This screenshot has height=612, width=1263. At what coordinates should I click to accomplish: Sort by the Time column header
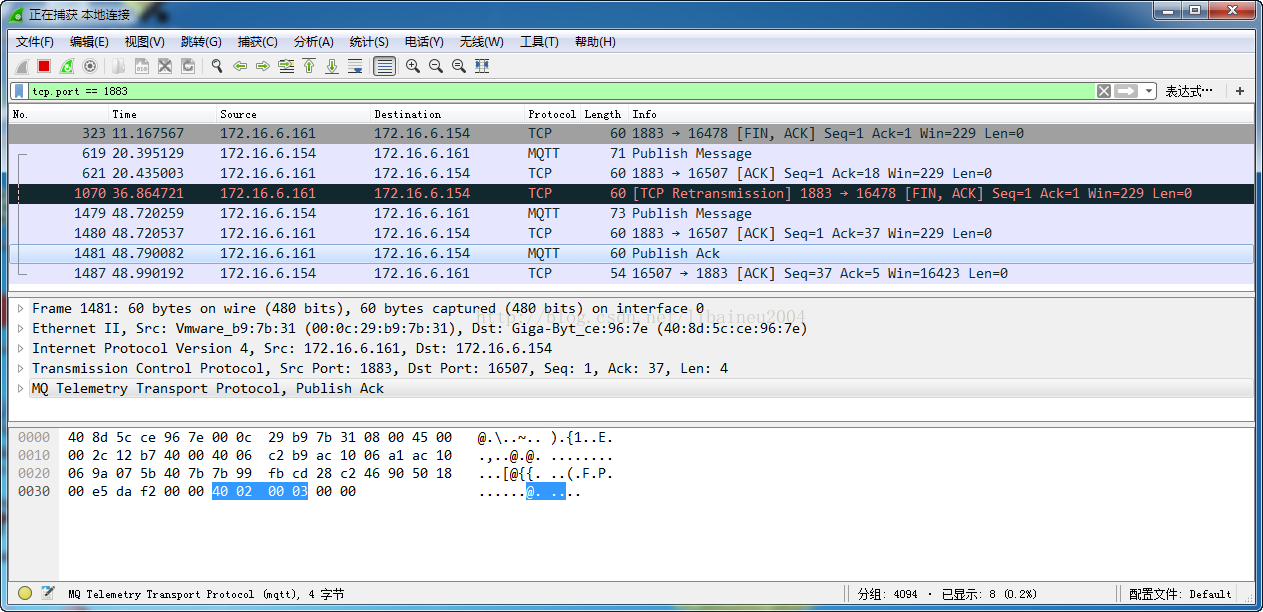pos(162,114)
